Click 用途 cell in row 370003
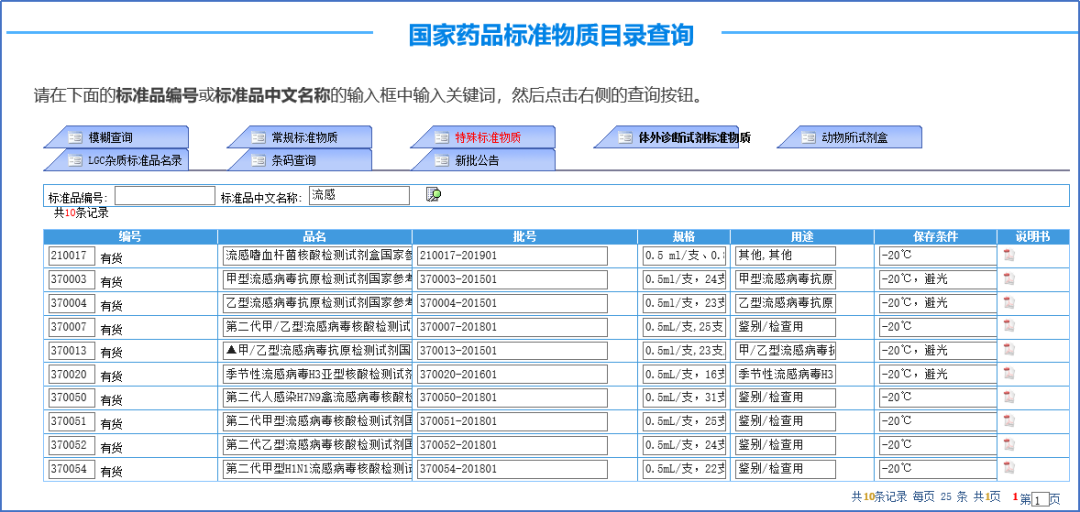 click(785, 279)
